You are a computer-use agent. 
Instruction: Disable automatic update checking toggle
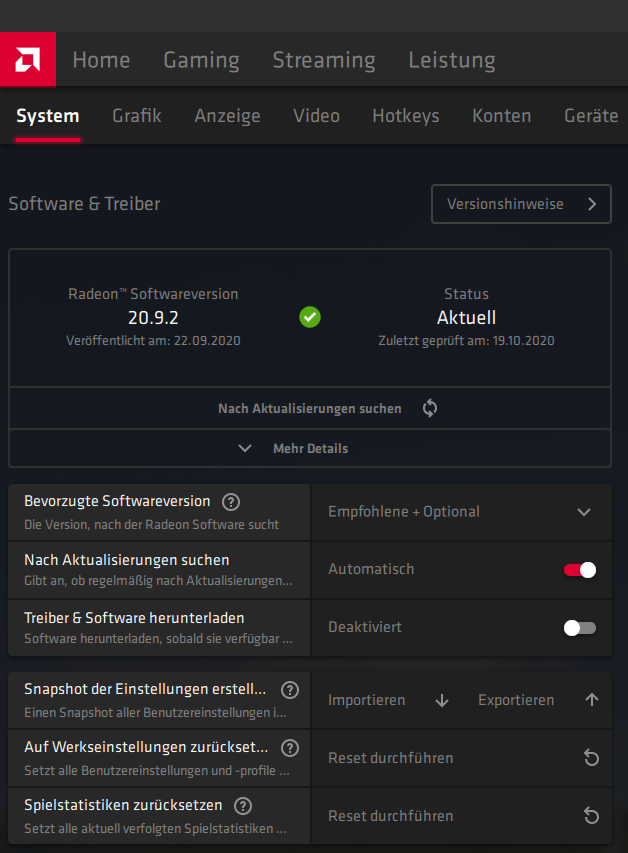[x=580, y=570]
